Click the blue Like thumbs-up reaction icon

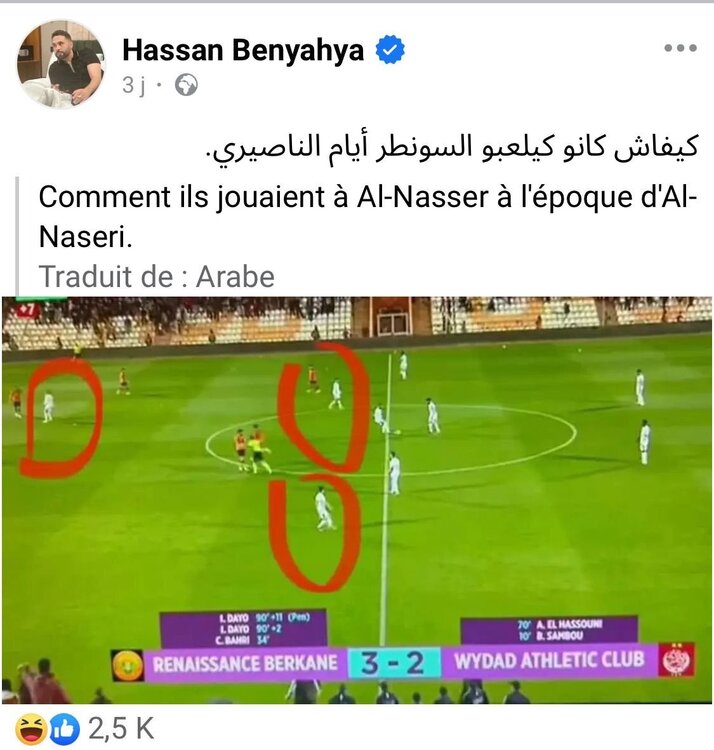pyautogui.click(x=65, y=729)
